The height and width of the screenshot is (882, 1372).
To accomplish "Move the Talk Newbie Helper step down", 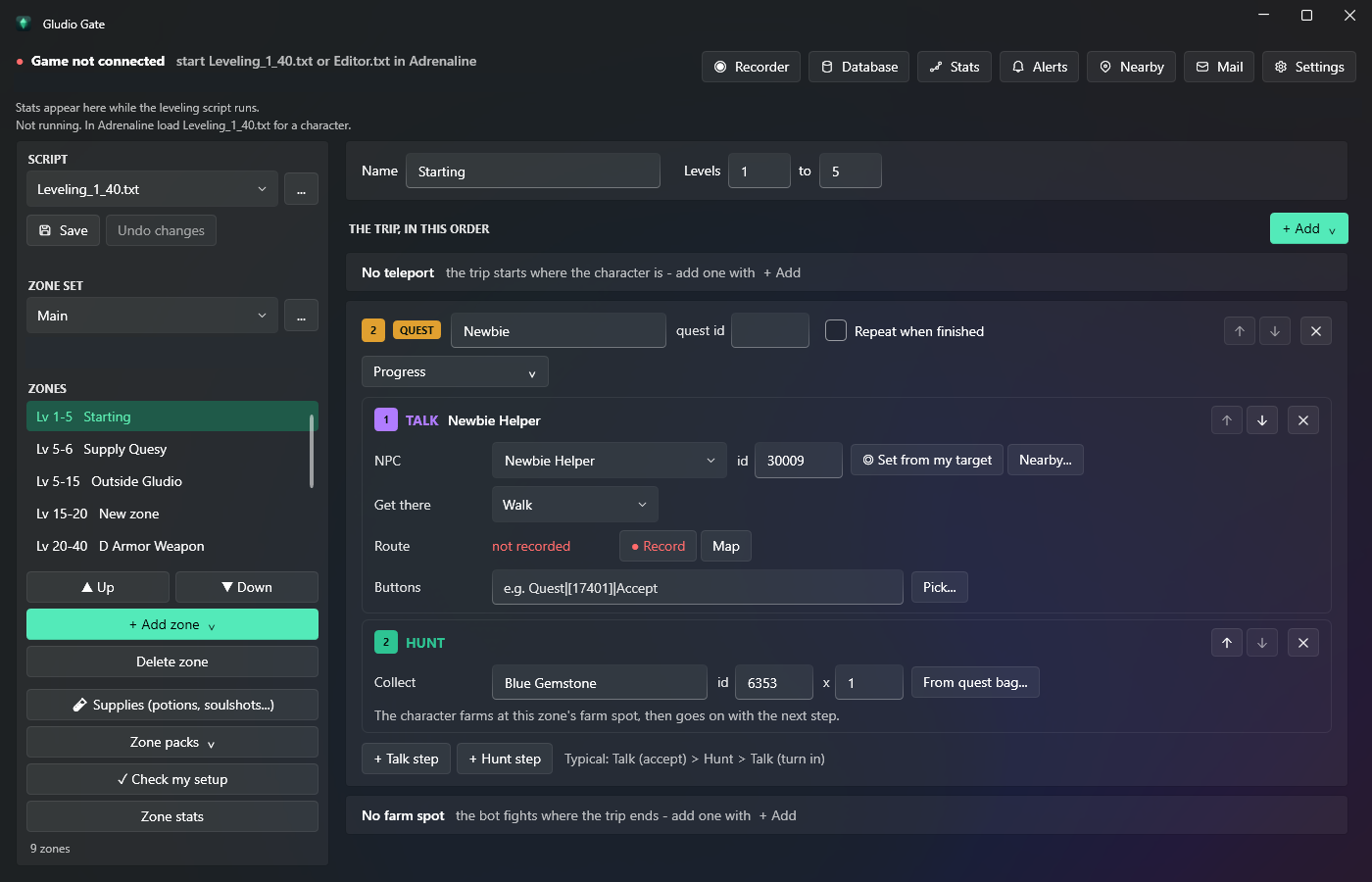I will click(x=1262, y=420).
